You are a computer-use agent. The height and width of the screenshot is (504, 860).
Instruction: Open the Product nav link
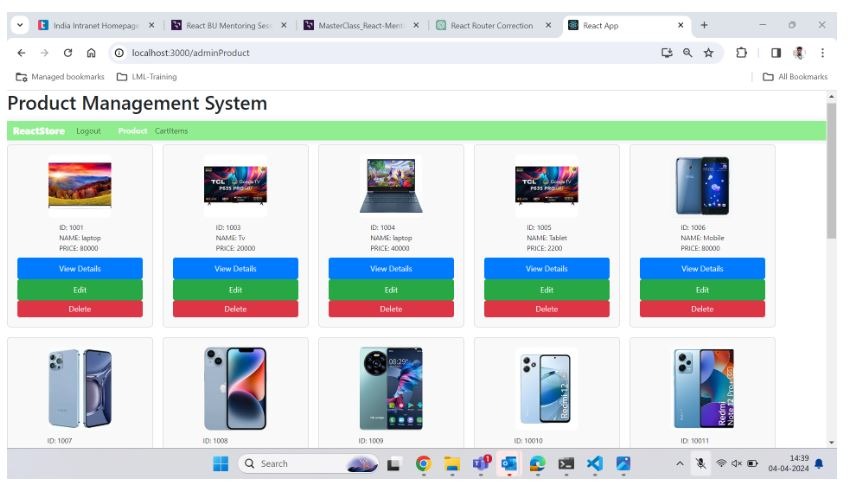click(x=132, y=132)
